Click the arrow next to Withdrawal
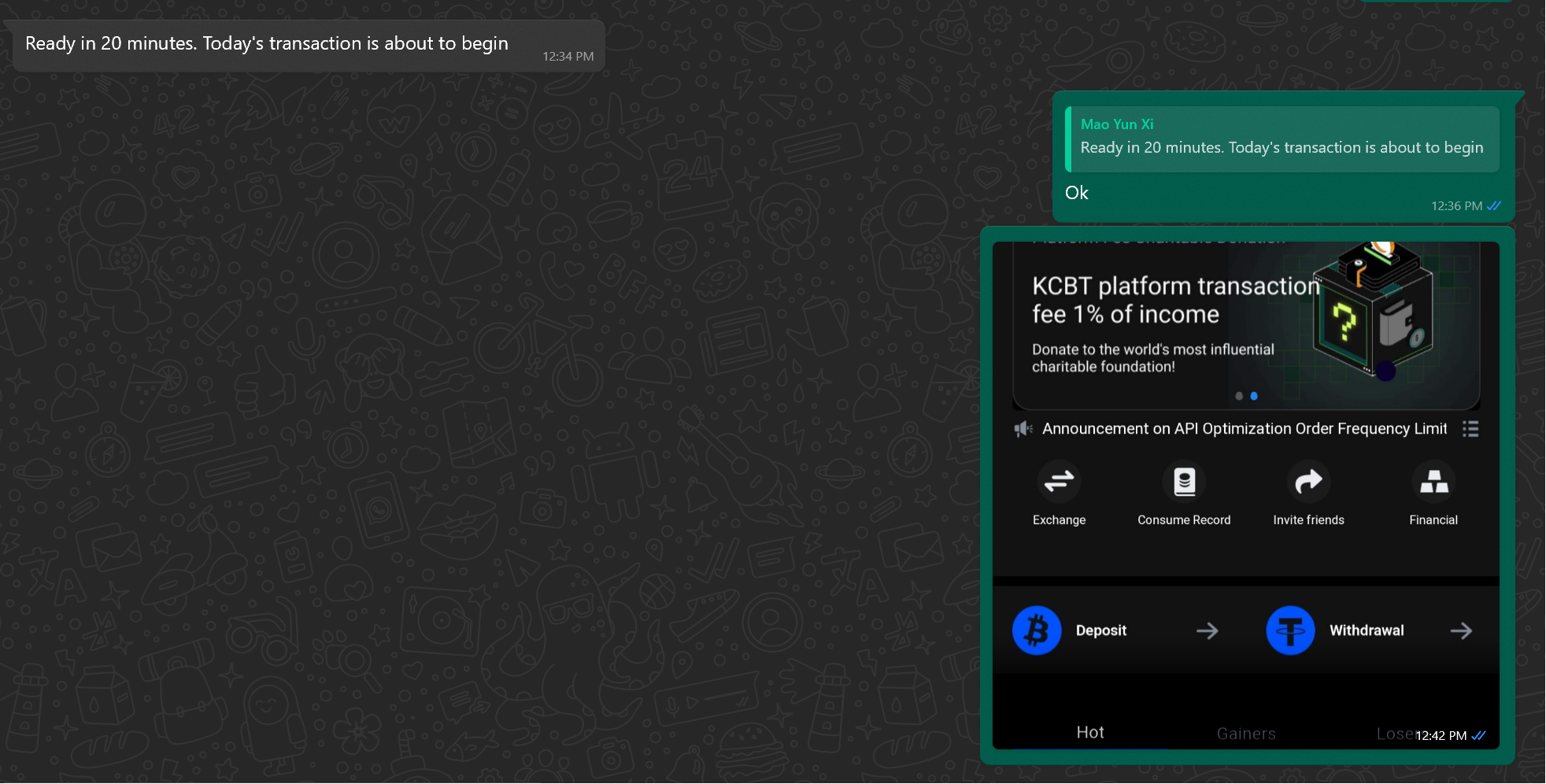The width and height of the screenshot is (1546, 784). coord(1461,631)
